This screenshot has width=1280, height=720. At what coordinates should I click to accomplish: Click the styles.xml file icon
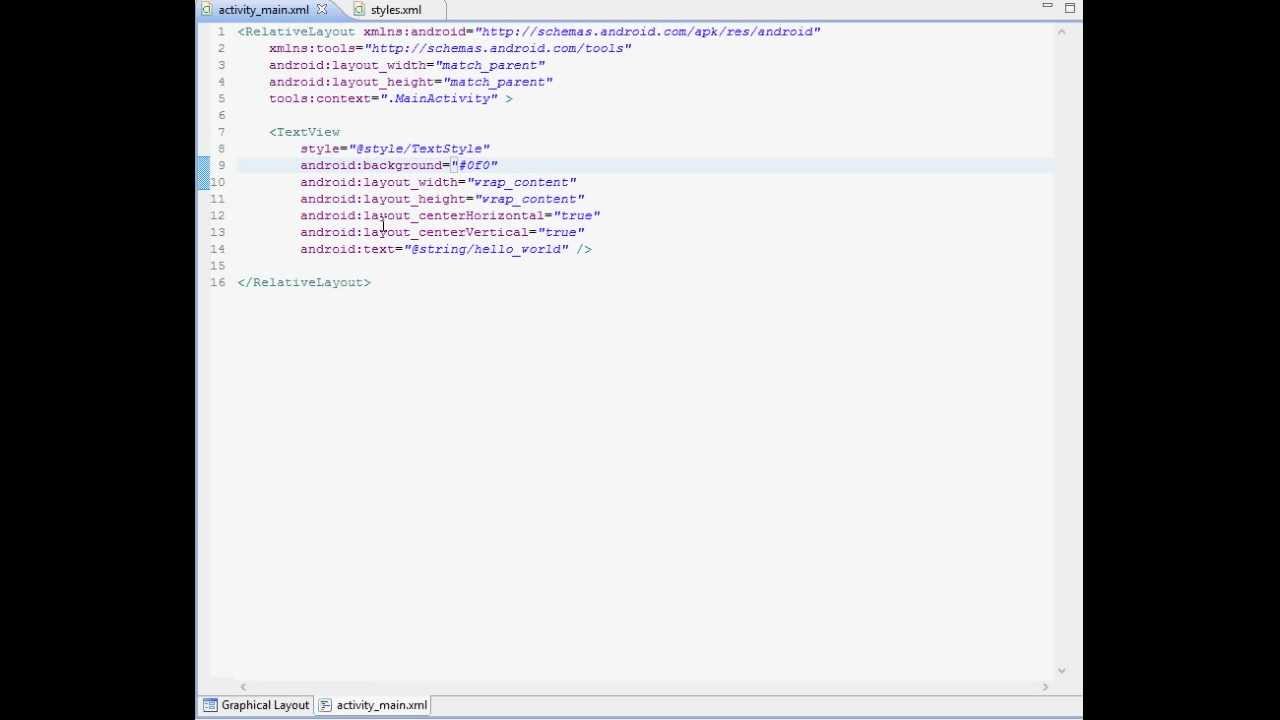[359, 10]
